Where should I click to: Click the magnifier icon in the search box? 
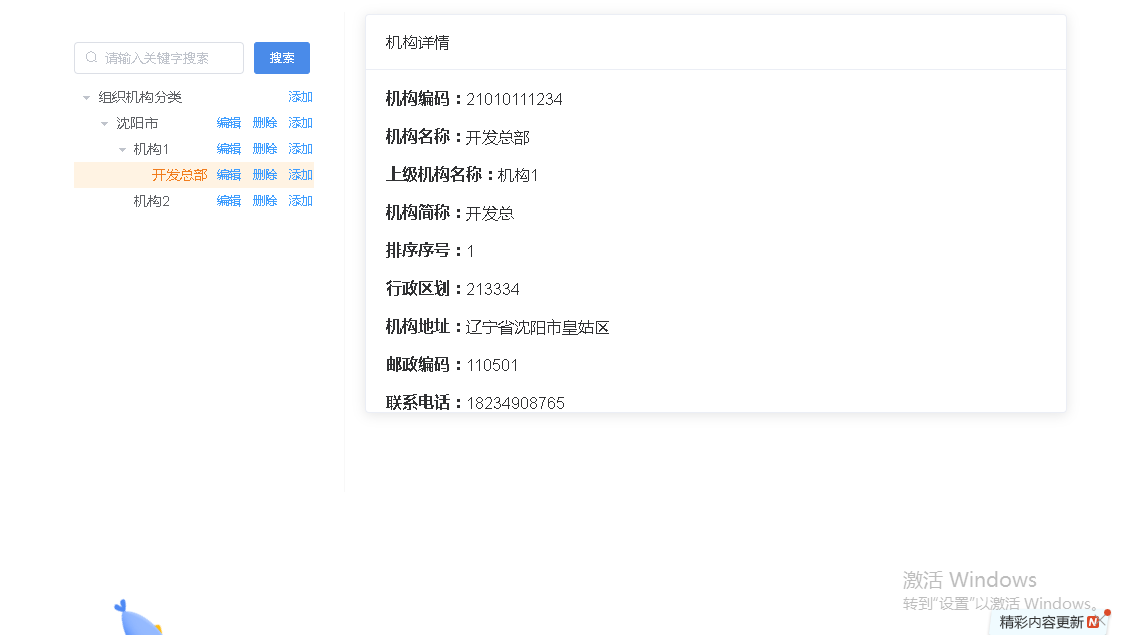point(91,58)
